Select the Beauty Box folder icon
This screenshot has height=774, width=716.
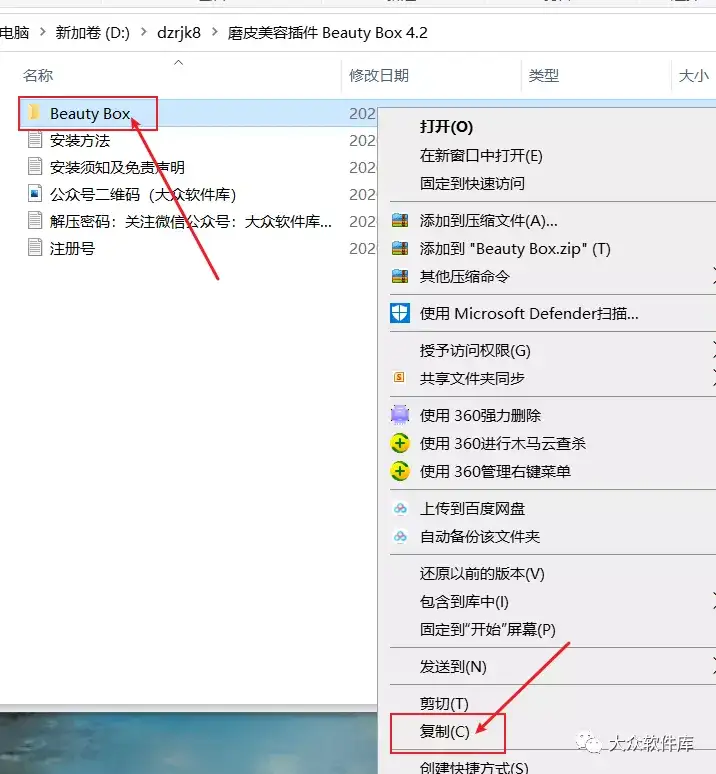(x=34, y=113)
